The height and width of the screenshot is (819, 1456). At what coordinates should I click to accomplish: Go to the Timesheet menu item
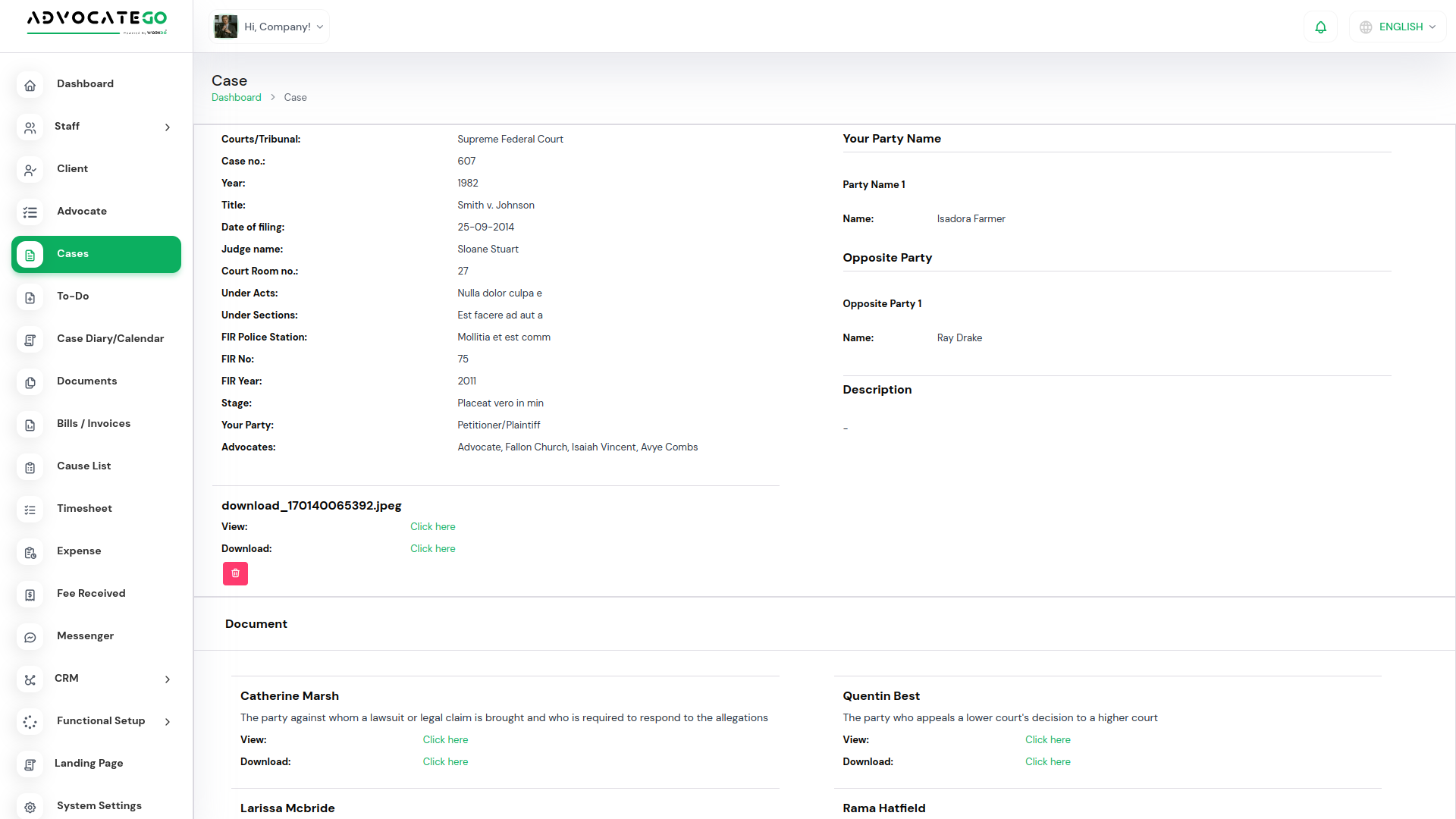point(84,509)
